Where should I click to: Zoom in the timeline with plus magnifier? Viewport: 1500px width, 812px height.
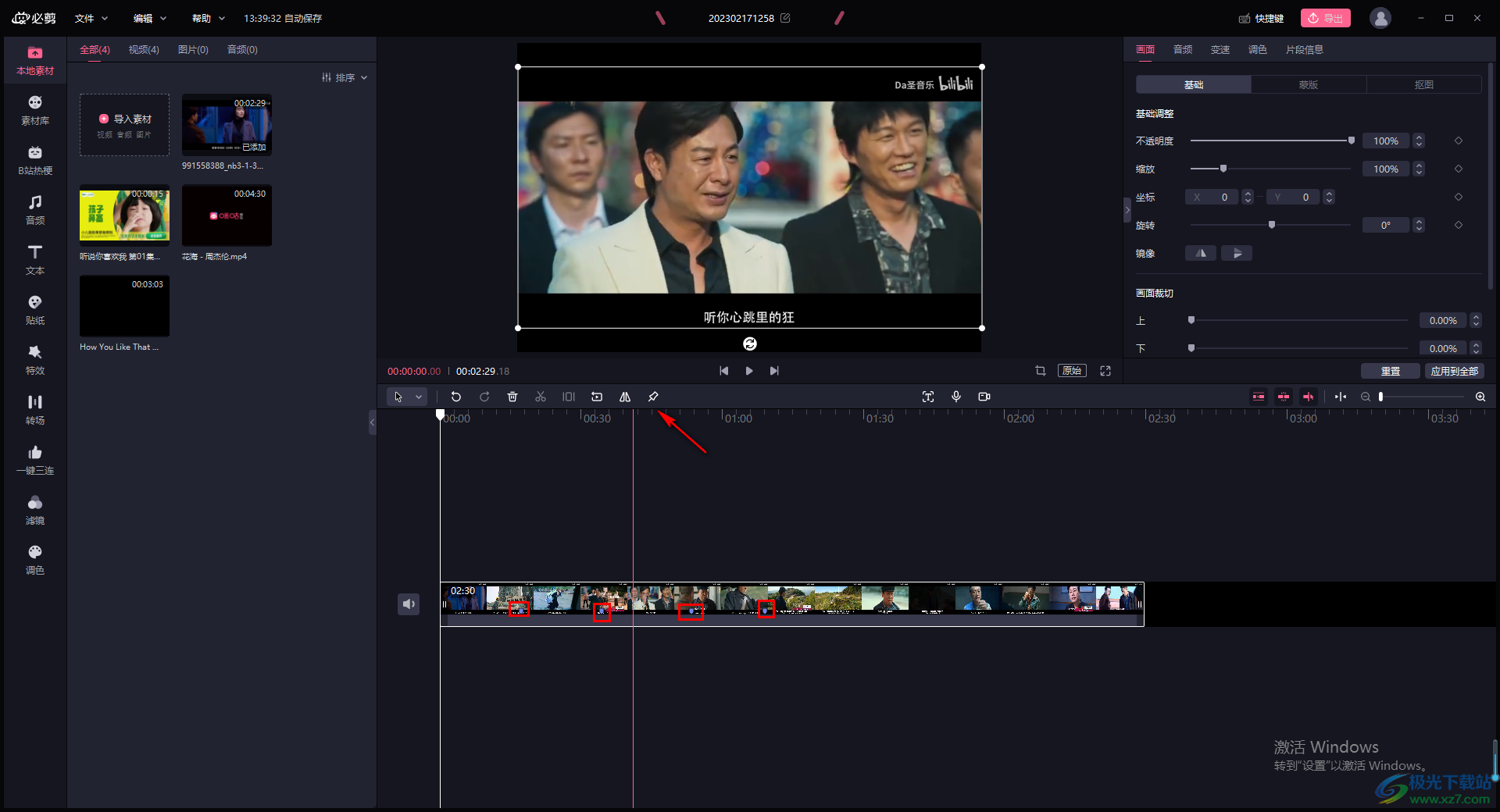(x=1480, y=397)
